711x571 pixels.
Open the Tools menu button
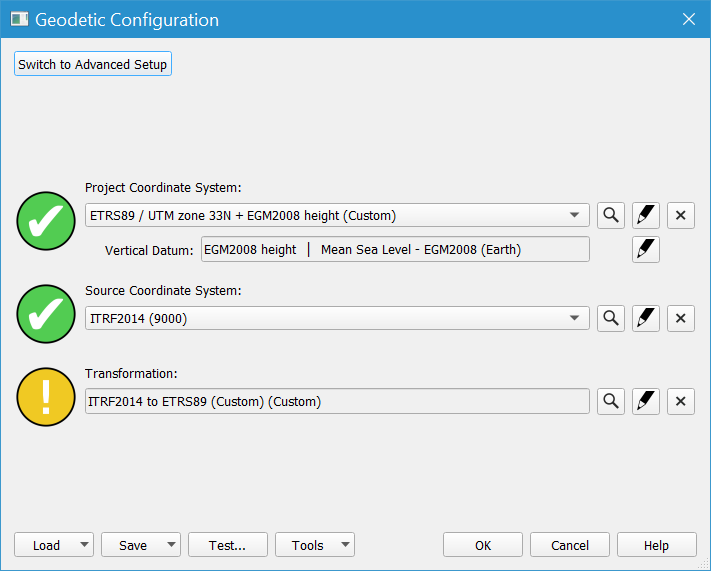tap(315, 545)
